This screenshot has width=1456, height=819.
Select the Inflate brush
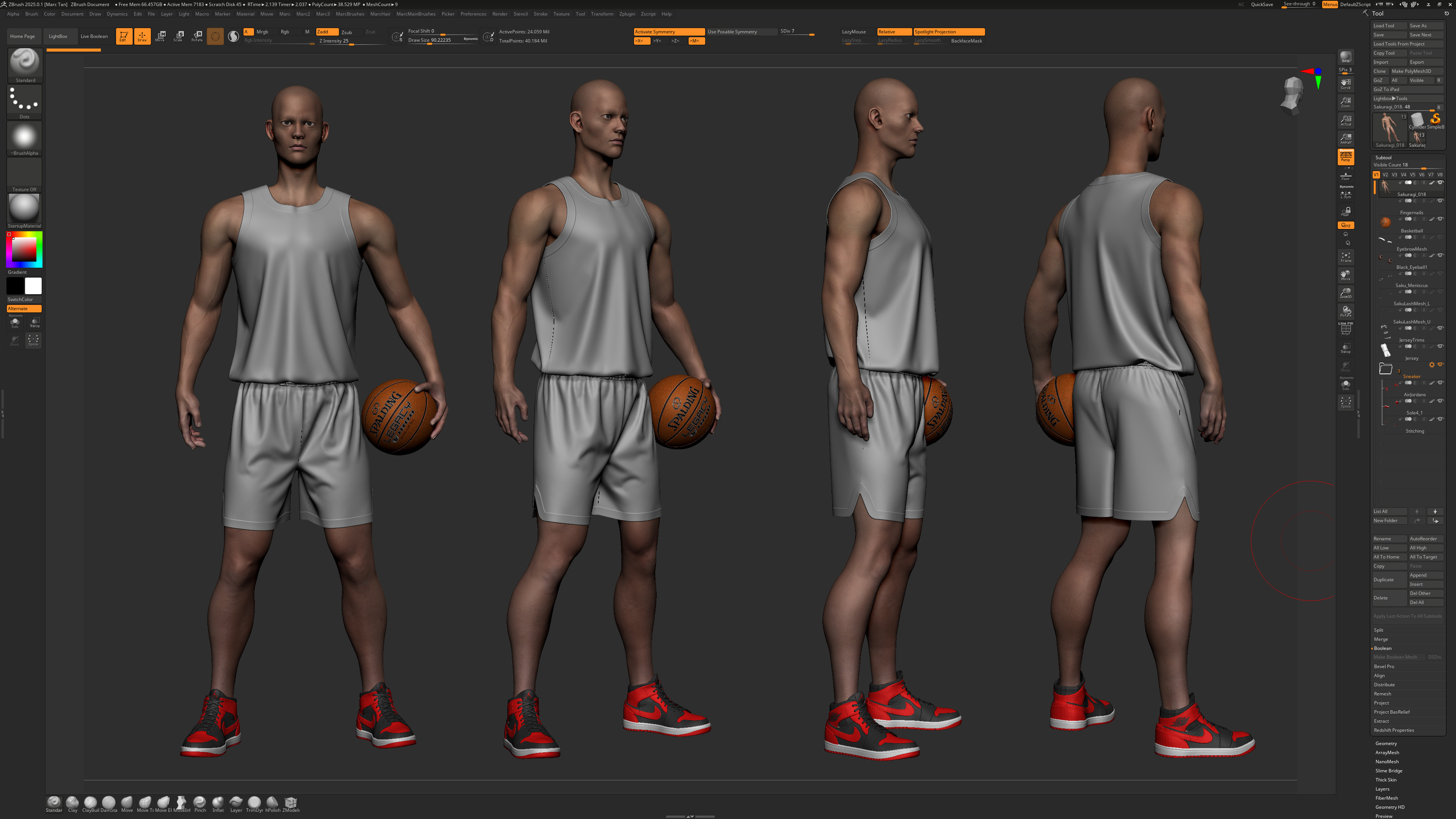[218, 804]
